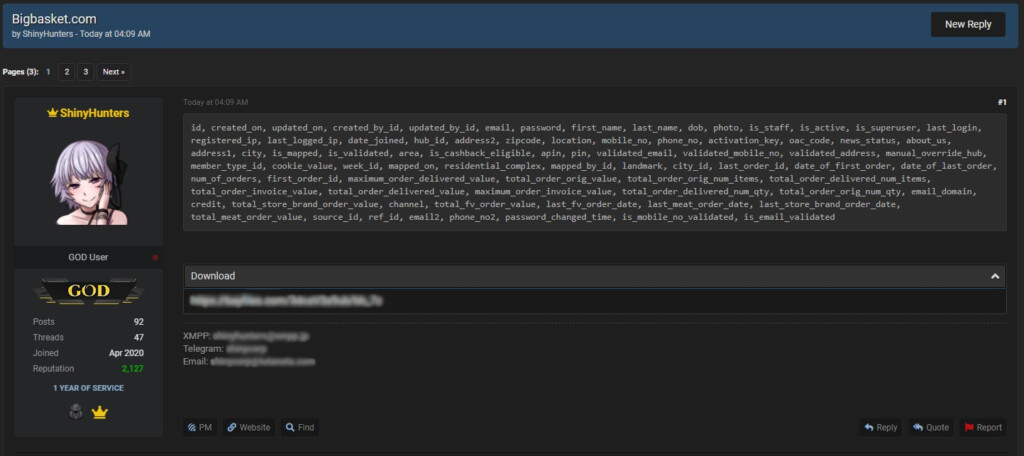Viewport: 1024px width, 456px height.
Task: Click the gold crown award icon
Action: (x=99, y=413)
